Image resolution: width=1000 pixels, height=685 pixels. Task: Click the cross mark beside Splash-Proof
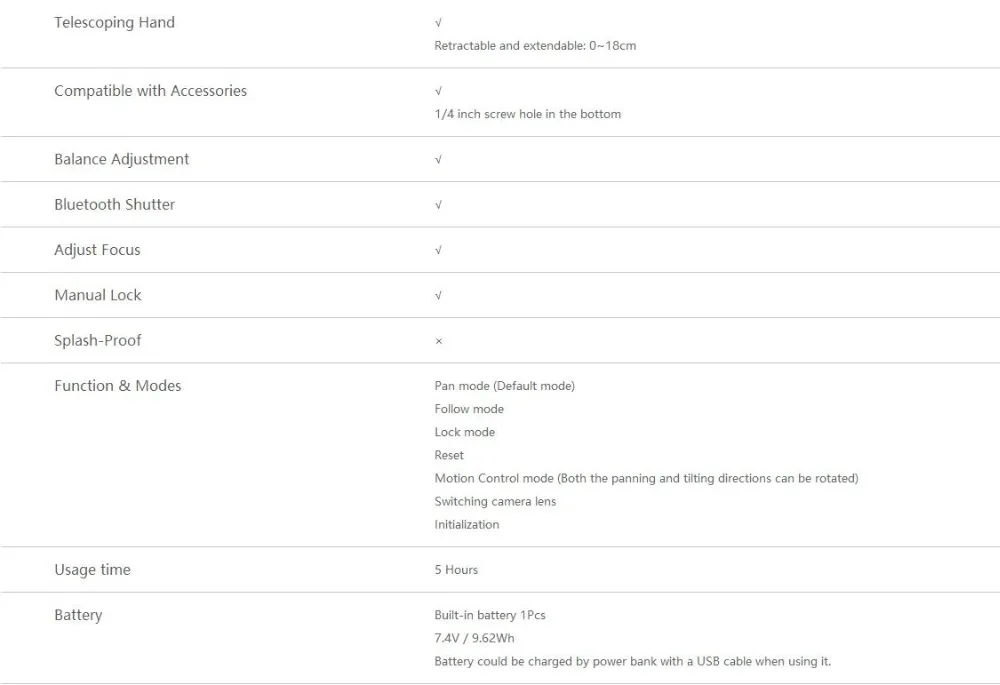pos(439,341)
